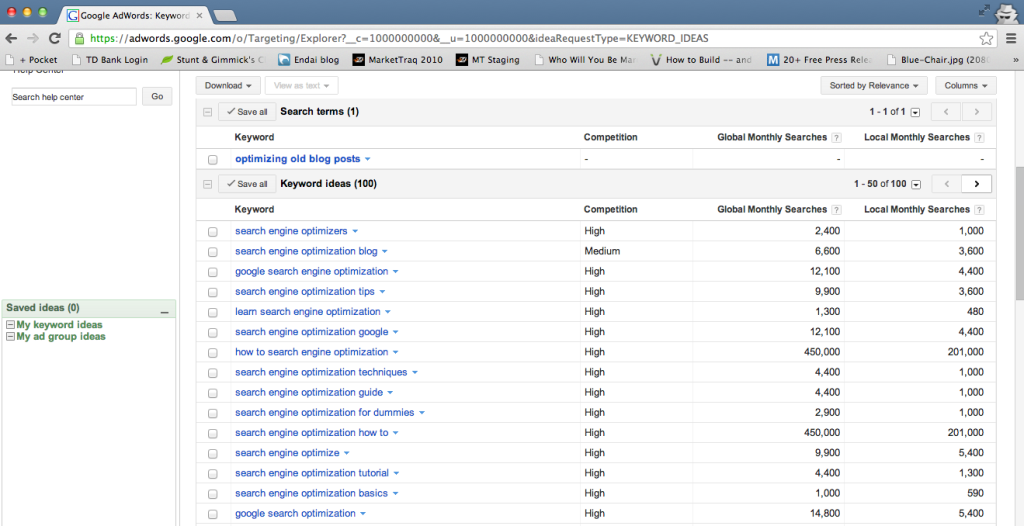Open the Blue-Chair.jpg bookmark

coord(938,59)
